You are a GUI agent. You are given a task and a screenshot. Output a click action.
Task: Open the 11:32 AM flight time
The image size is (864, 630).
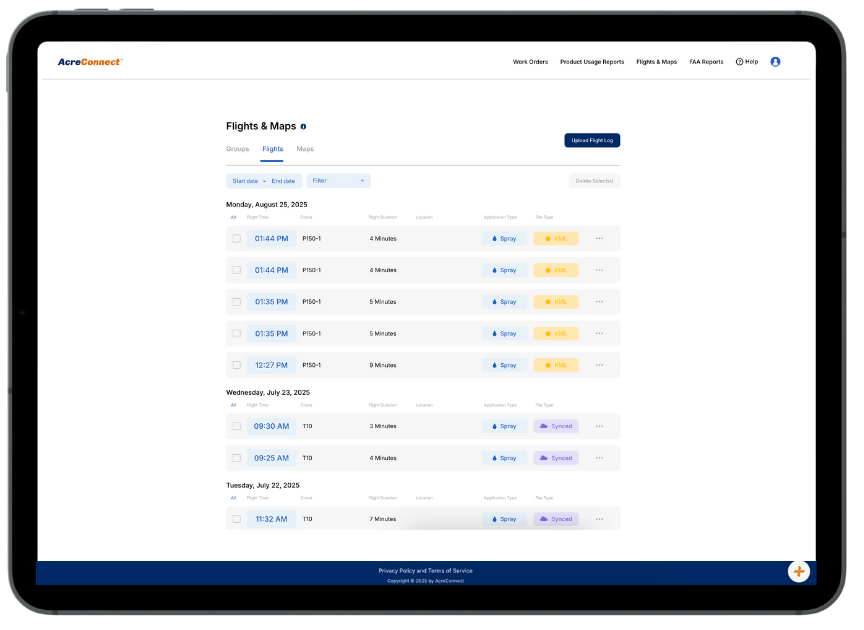tap(271, 519)
